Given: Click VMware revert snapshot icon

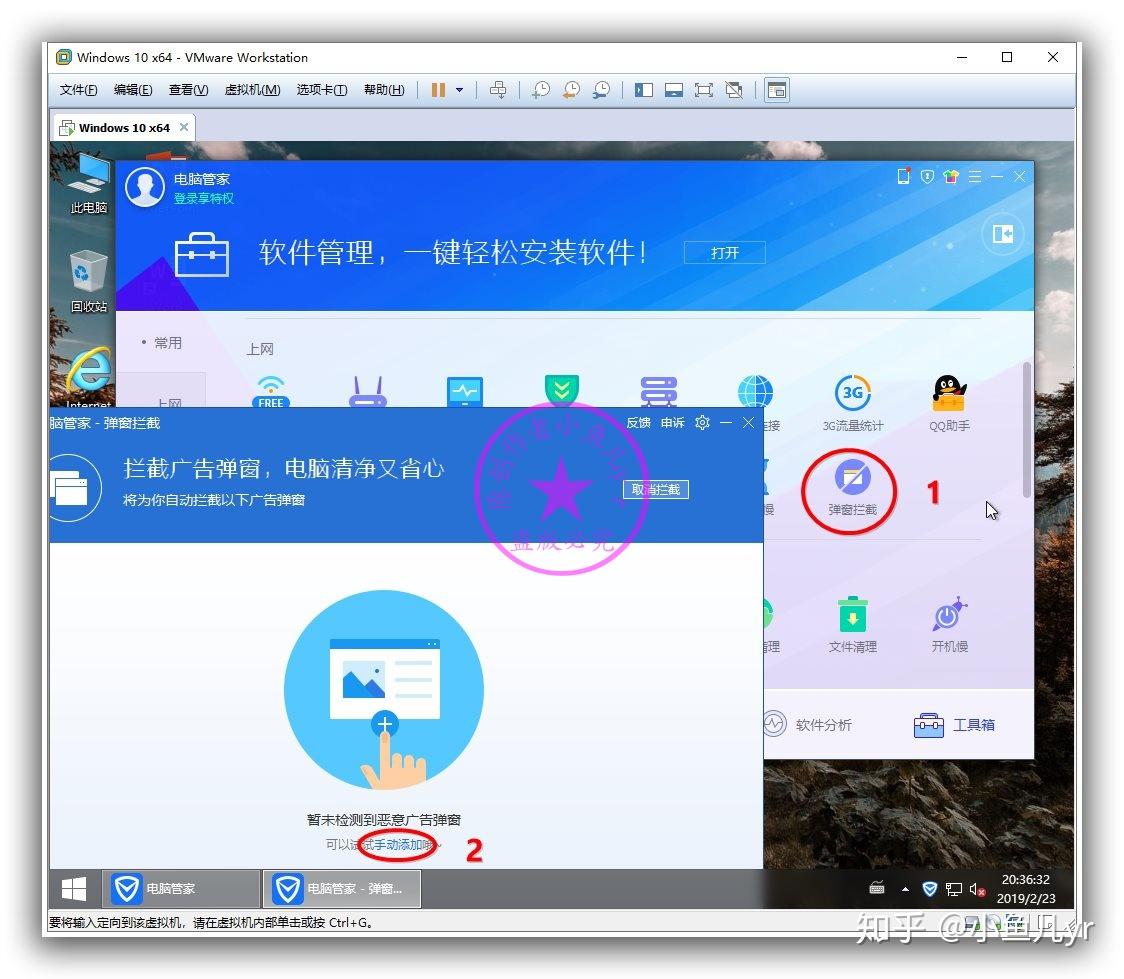Looking at the screenshot, I should pos(571,90).
